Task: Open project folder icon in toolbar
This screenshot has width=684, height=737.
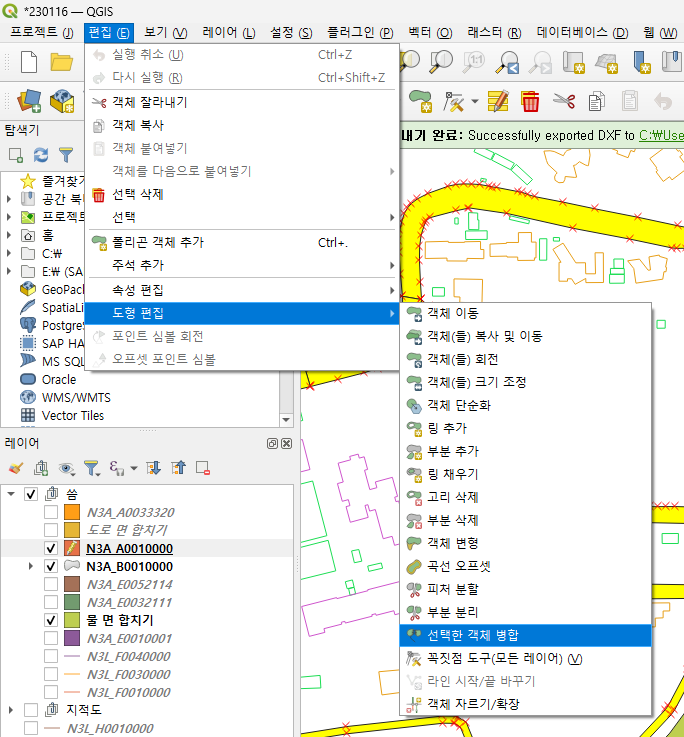Action: pos(61,62)
